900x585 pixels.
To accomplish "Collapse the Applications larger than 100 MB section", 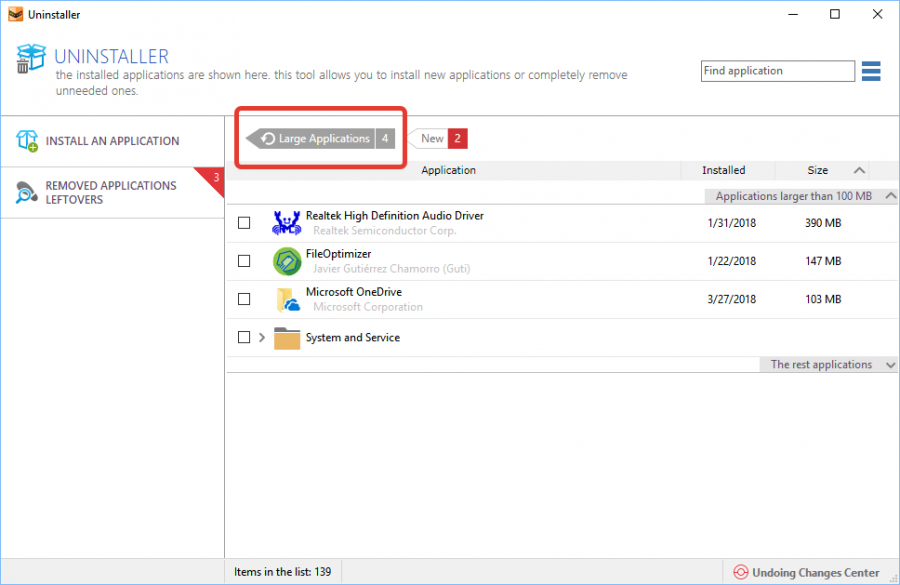I will [889, 195].
